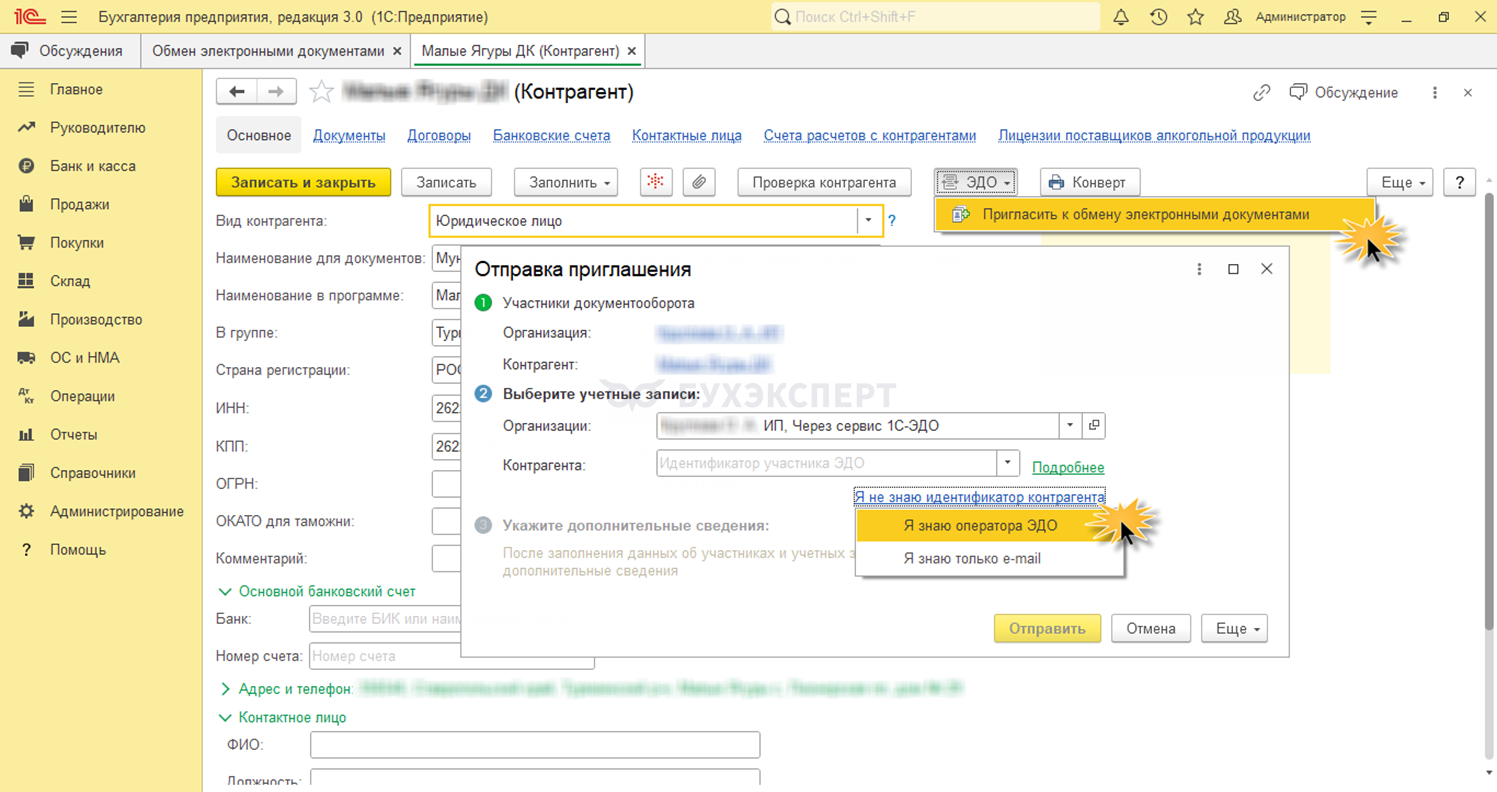1497x792 pixels.
Task: Navigate back with the left arrow button
Action: tap(237, 92)
